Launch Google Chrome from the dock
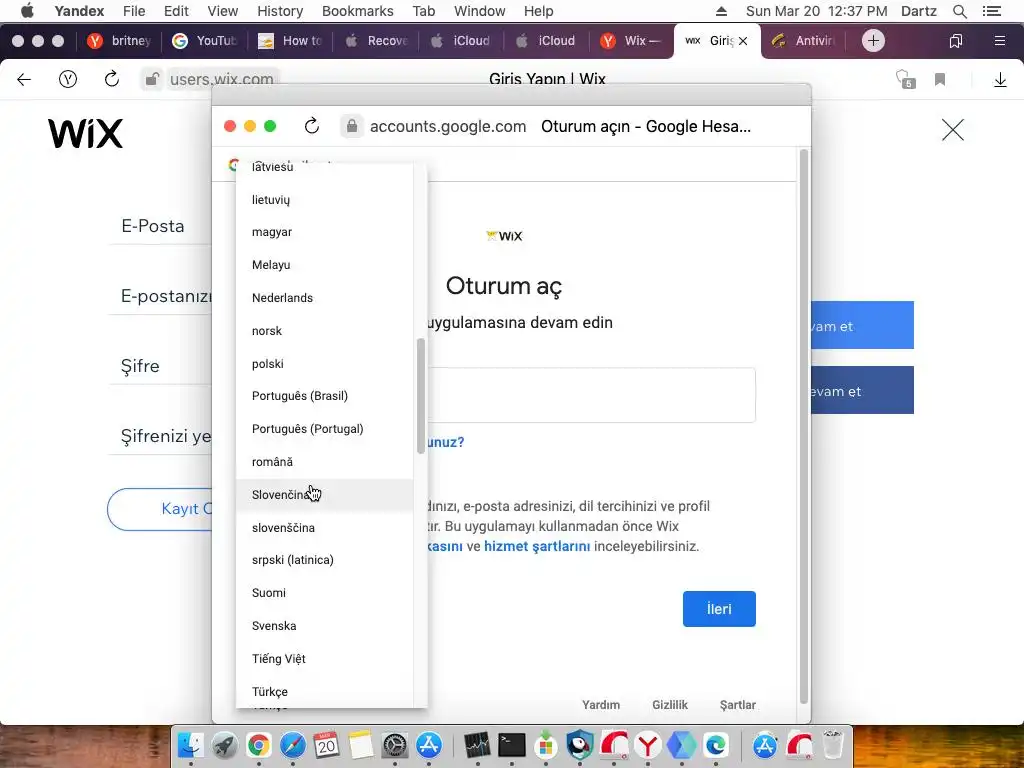 tap(259, 744)
